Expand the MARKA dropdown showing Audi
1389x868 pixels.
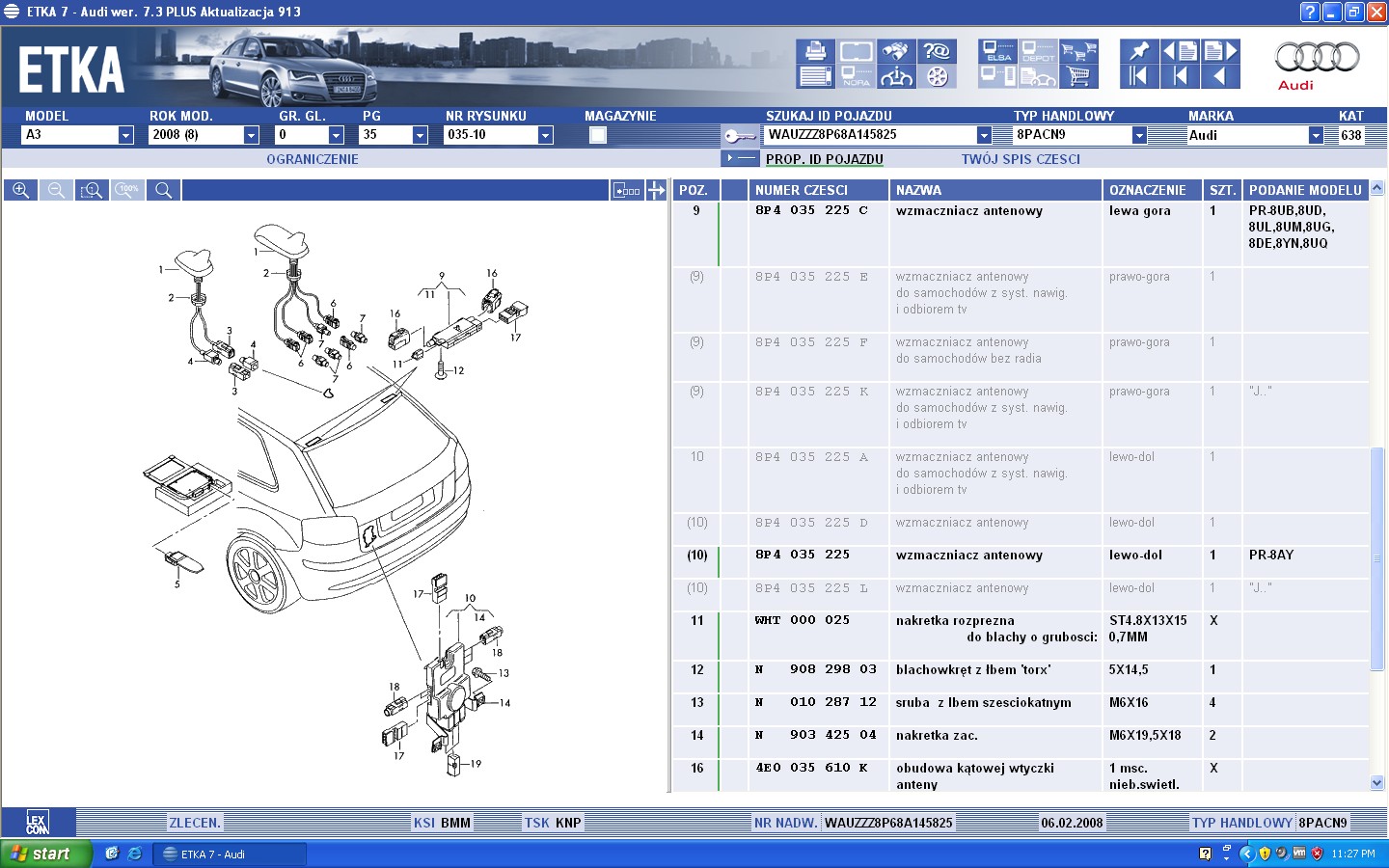click(1316, 135)
